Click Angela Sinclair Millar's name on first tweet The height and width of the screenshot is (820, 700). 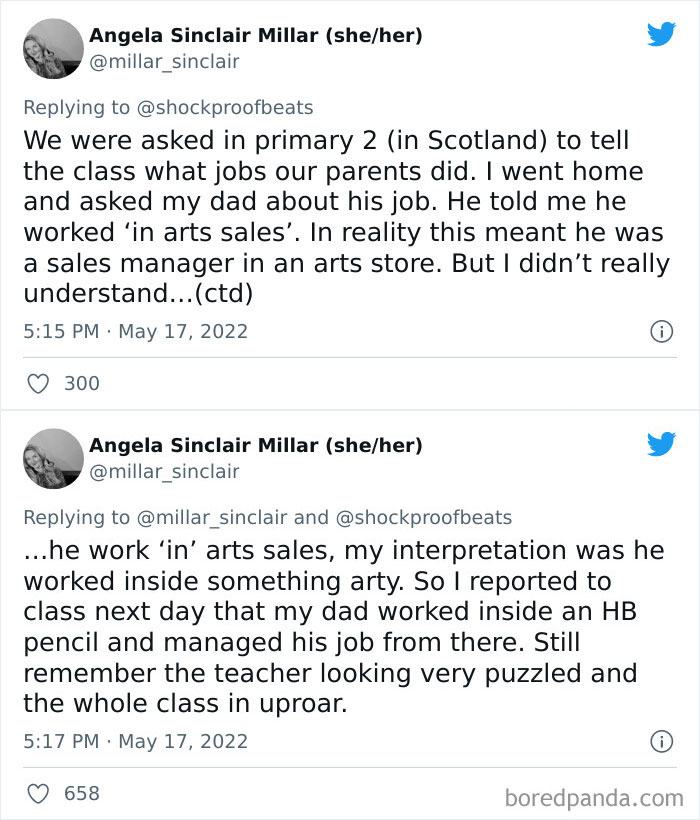pyautogui.click(x=255, y=35)
